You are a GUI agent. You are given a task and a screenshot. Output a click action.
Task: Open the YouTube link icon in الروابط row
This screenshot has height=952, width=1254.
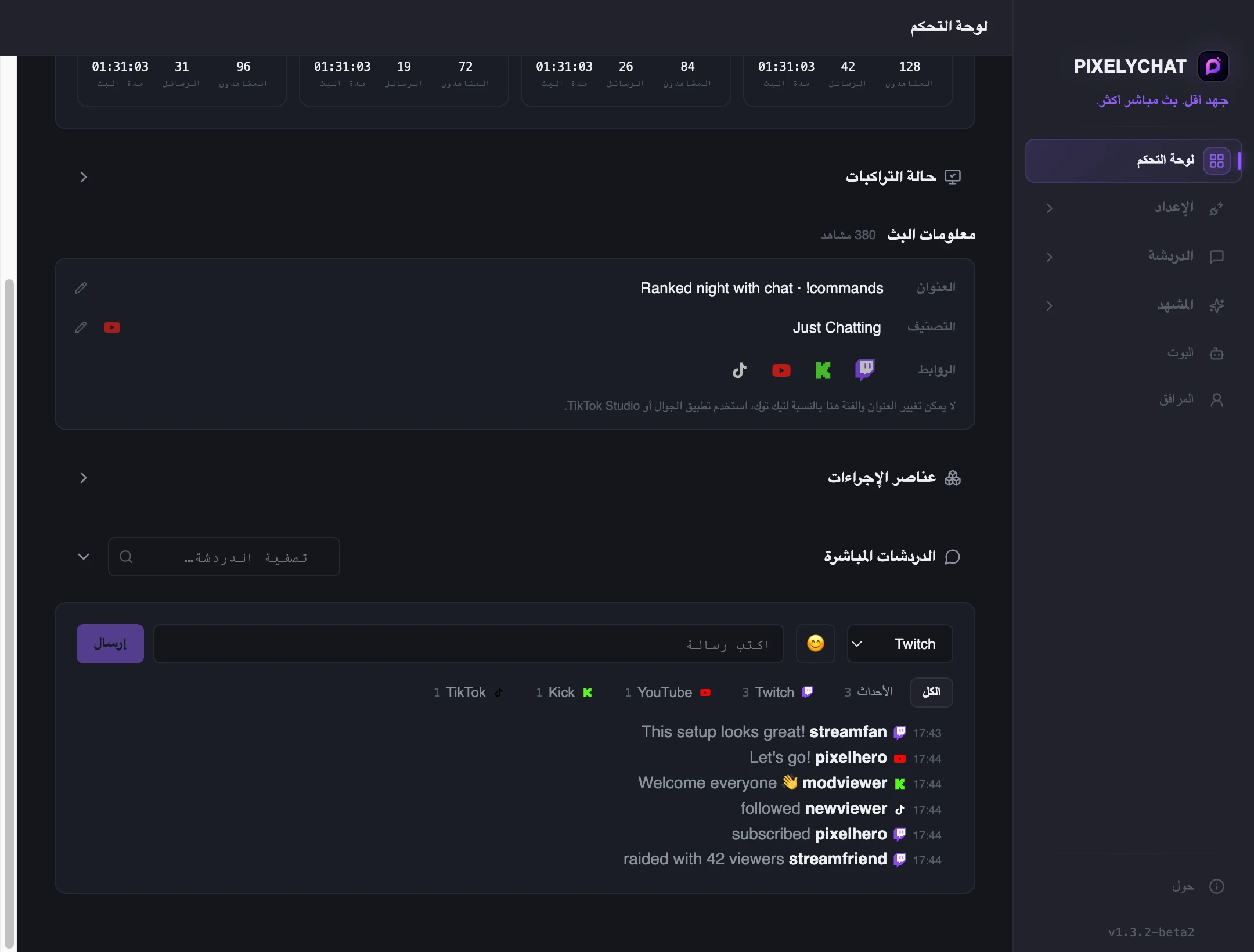click(781, 370)
